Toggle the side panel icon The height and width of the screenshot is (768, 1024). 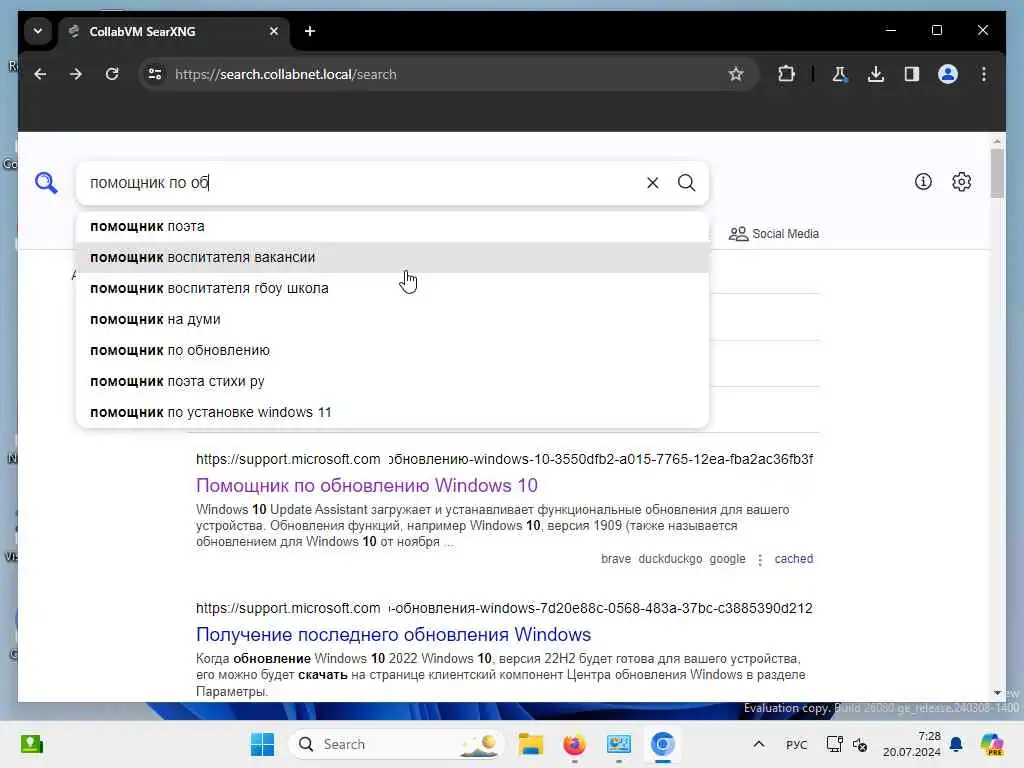coord(912,74)
